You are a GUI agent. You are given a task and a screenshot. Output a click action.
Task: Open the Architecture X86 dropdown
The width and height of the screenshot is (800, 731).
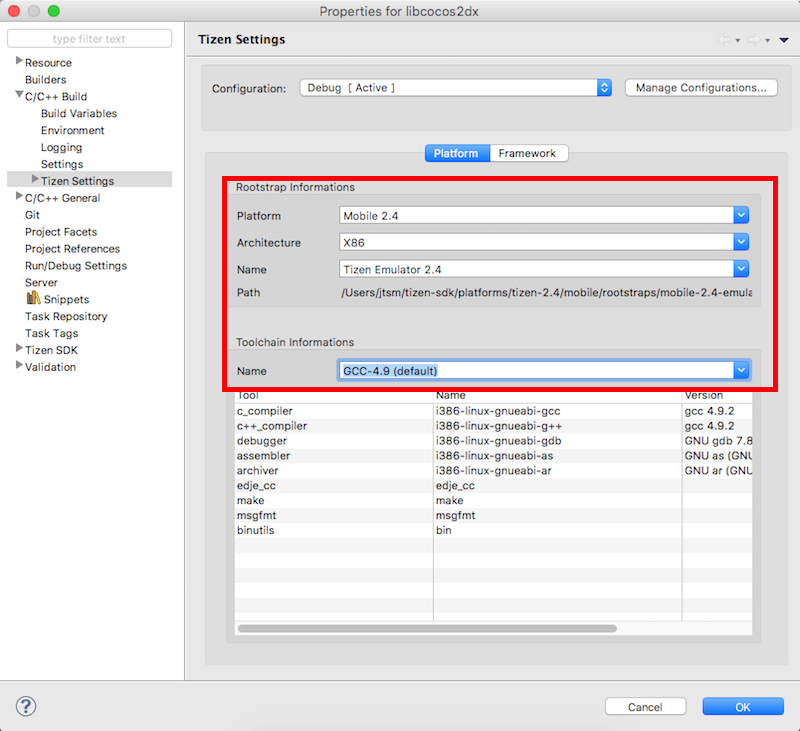(544, 242)
